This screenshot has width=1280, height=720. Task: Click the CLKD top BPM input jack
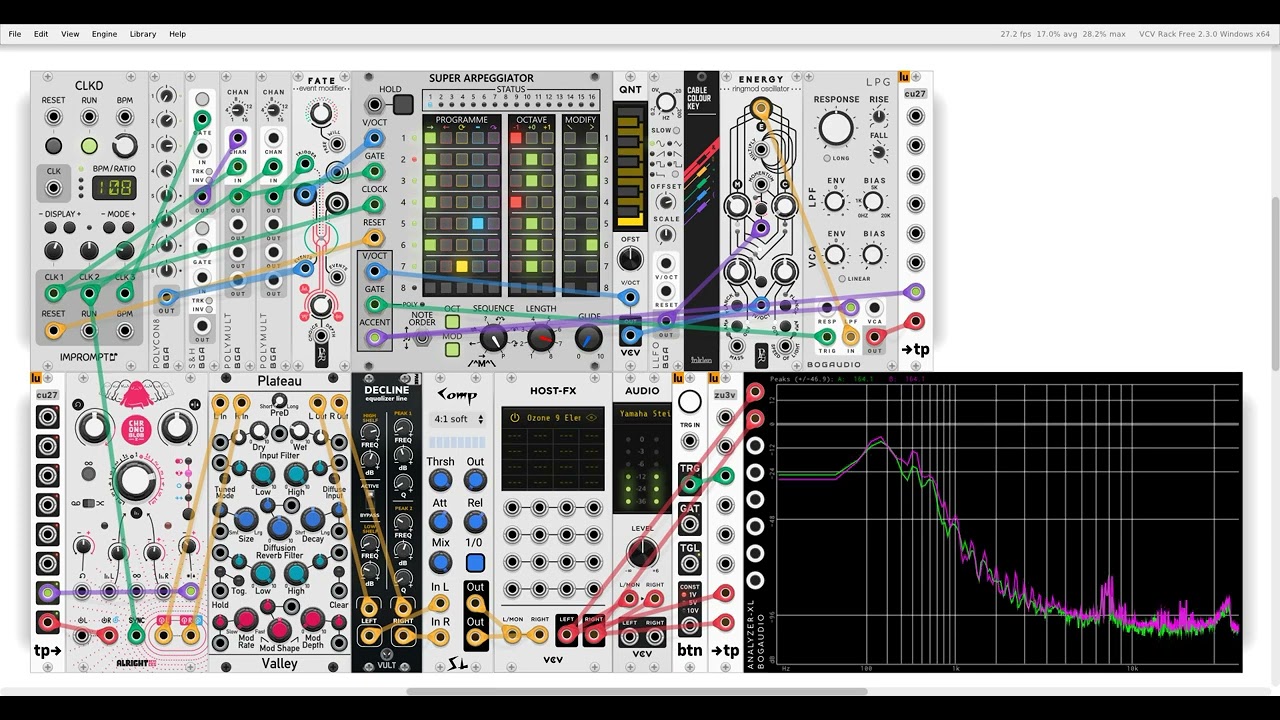125,118
